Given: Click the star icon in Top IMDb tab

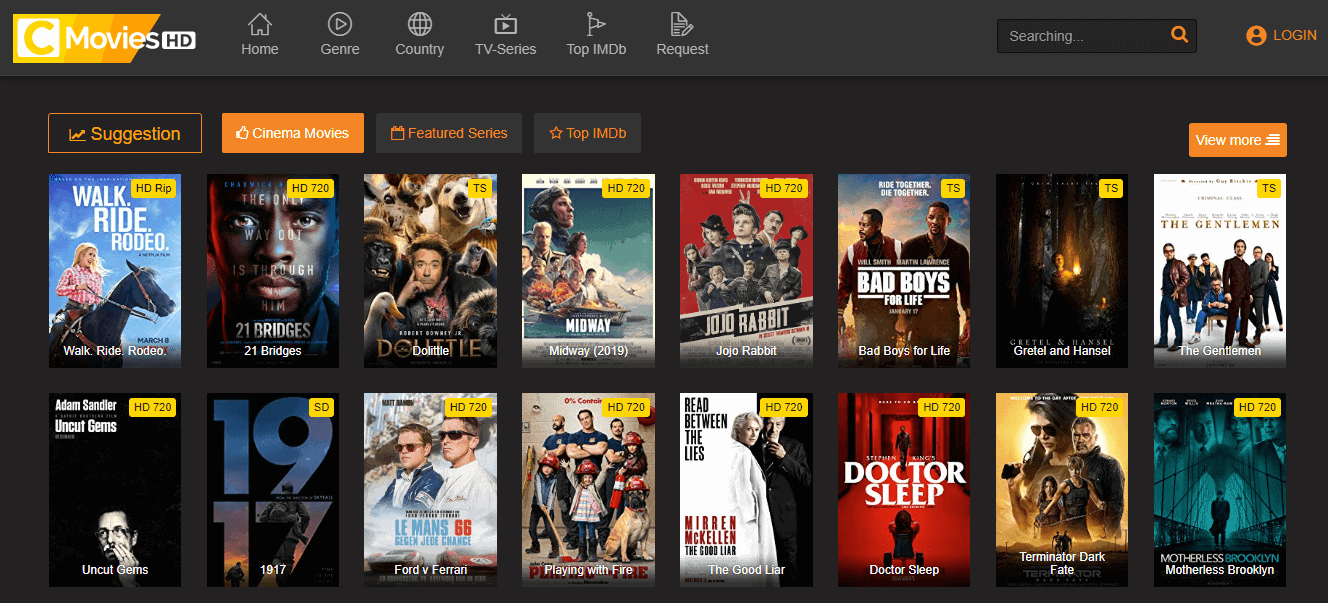Looking at the screenshot, I should pyautogui.click(x=556, y=132).
